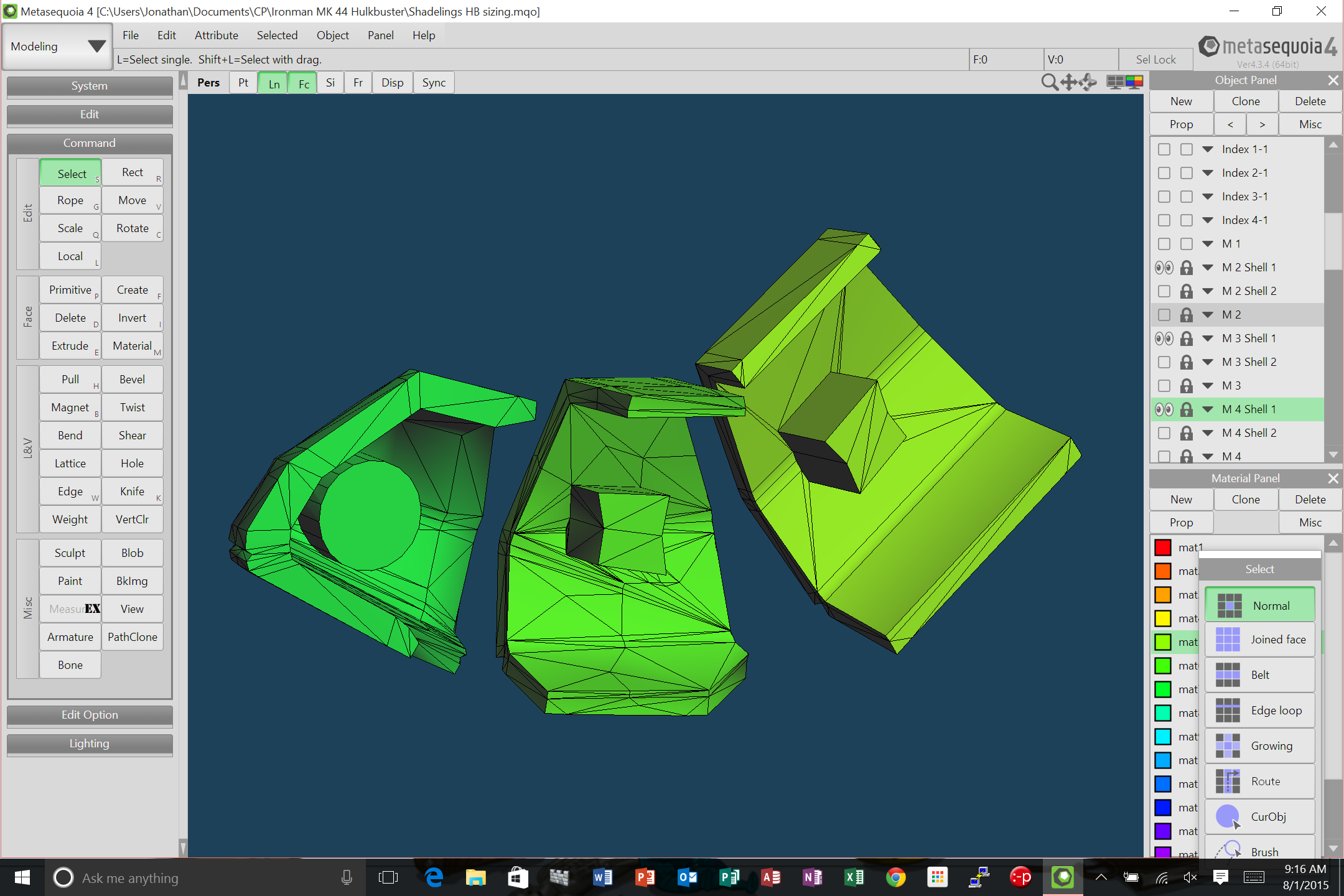Activate the Knife command
1344x896 pixels.
[133, 492]
